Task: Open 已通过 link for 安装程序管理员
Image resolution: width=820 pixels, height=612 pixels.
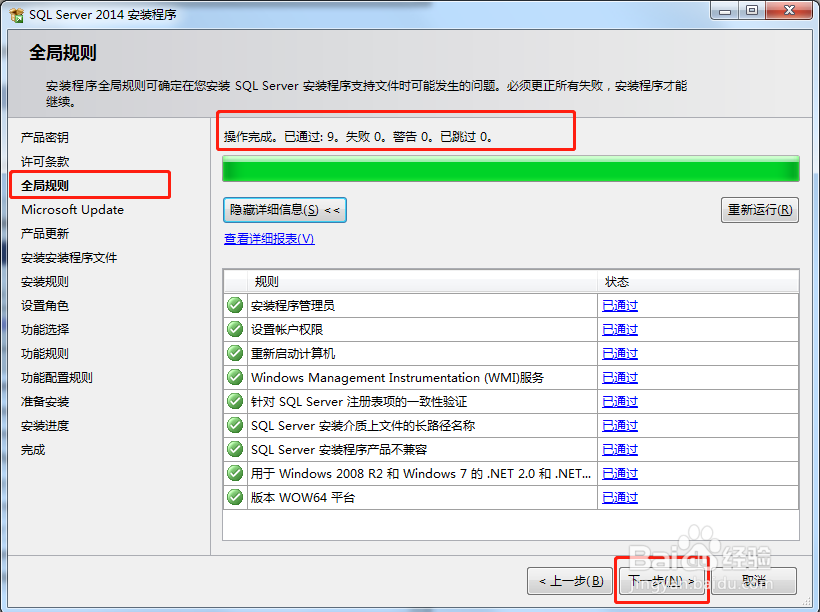Action: tap(620, 305)
